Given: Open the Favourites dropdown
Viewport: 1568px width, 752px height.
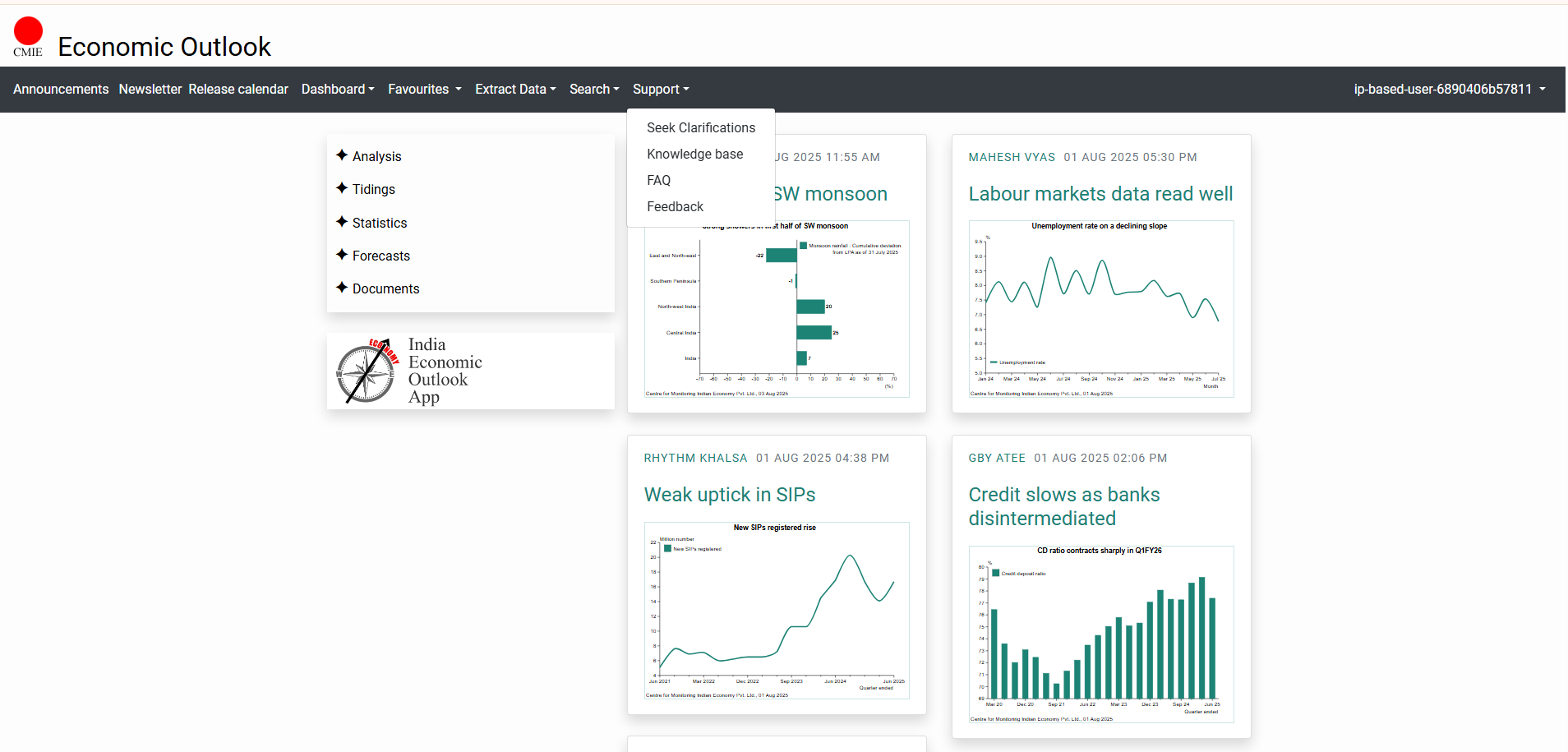Looking at the screenshot, I should (x=424, y=89).
